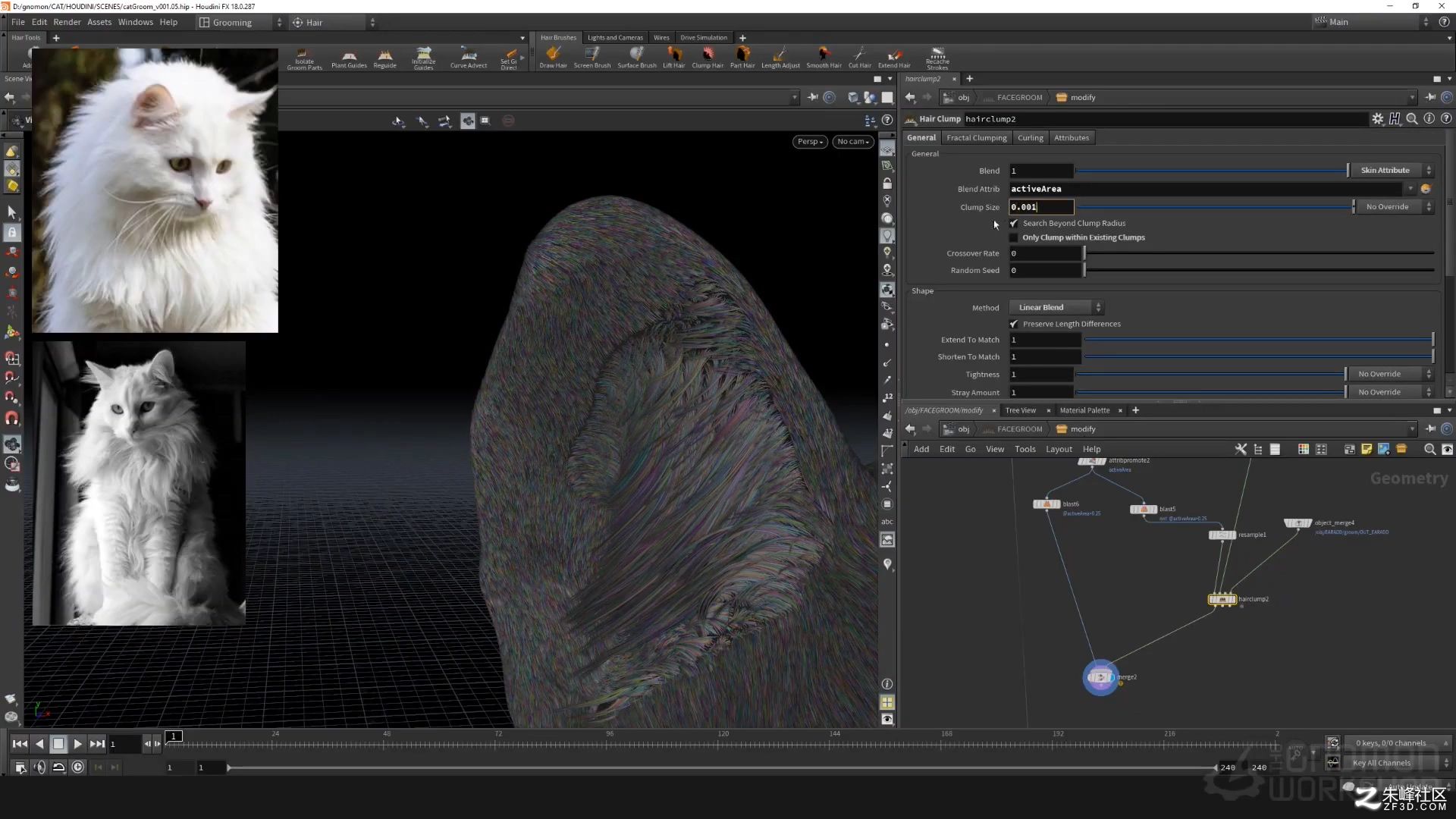Screen dimensions: 1456x819
Task: Click FACEGROOM in the parameter path bar
Action: coord(1019,98)
